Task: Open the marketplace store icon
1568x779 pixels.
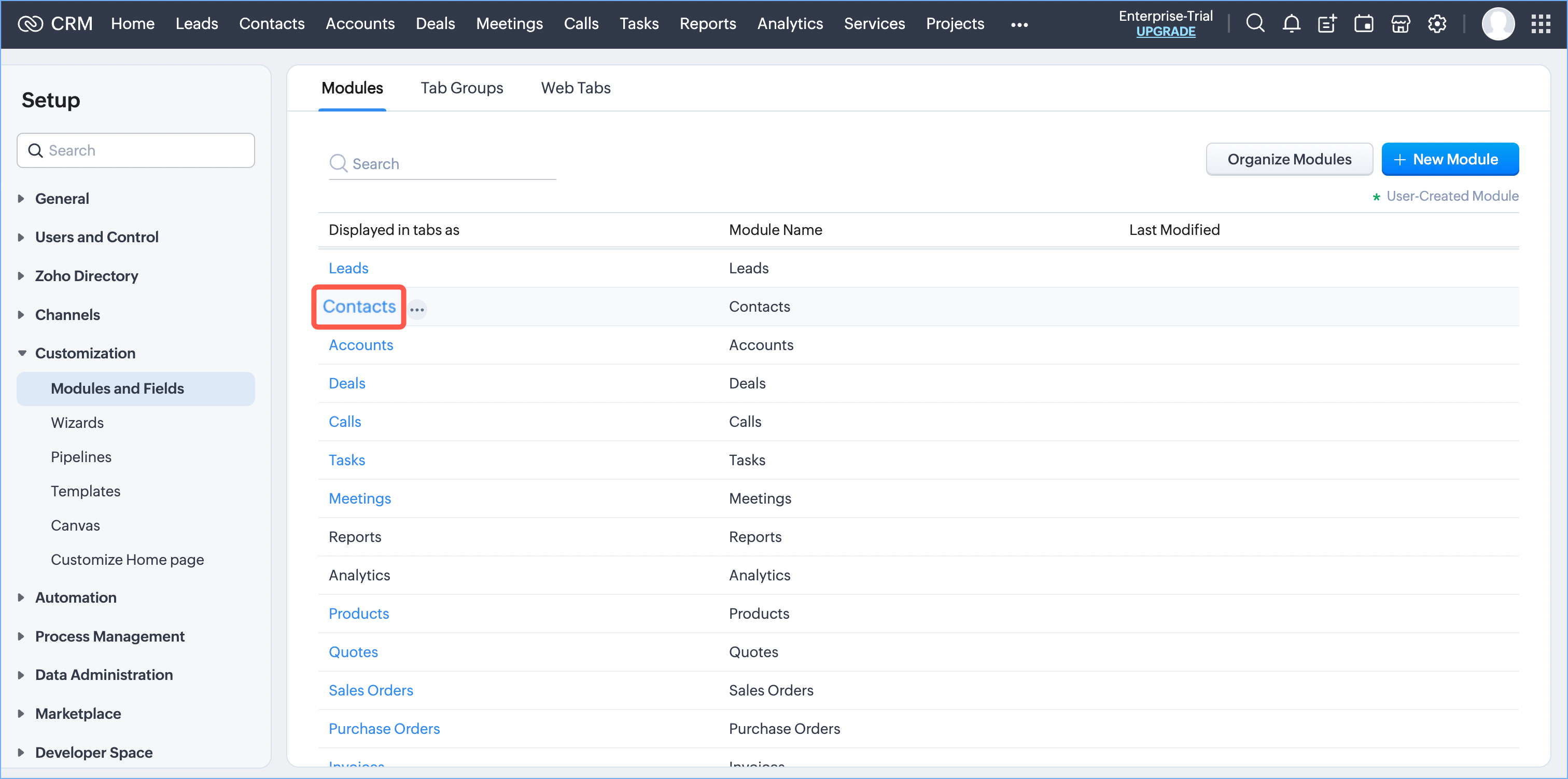Action: click(x=1400, y=24)
